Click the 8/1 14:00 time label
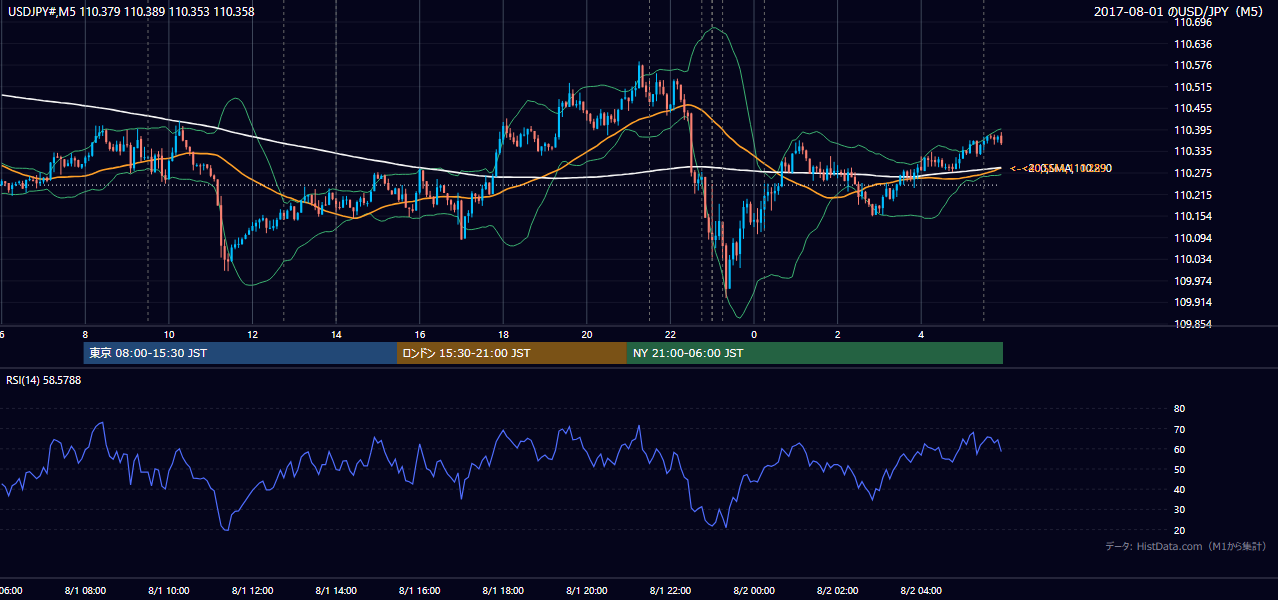Image resolution: width=1278 pixels, height=600 pixels. pos(336,590)
